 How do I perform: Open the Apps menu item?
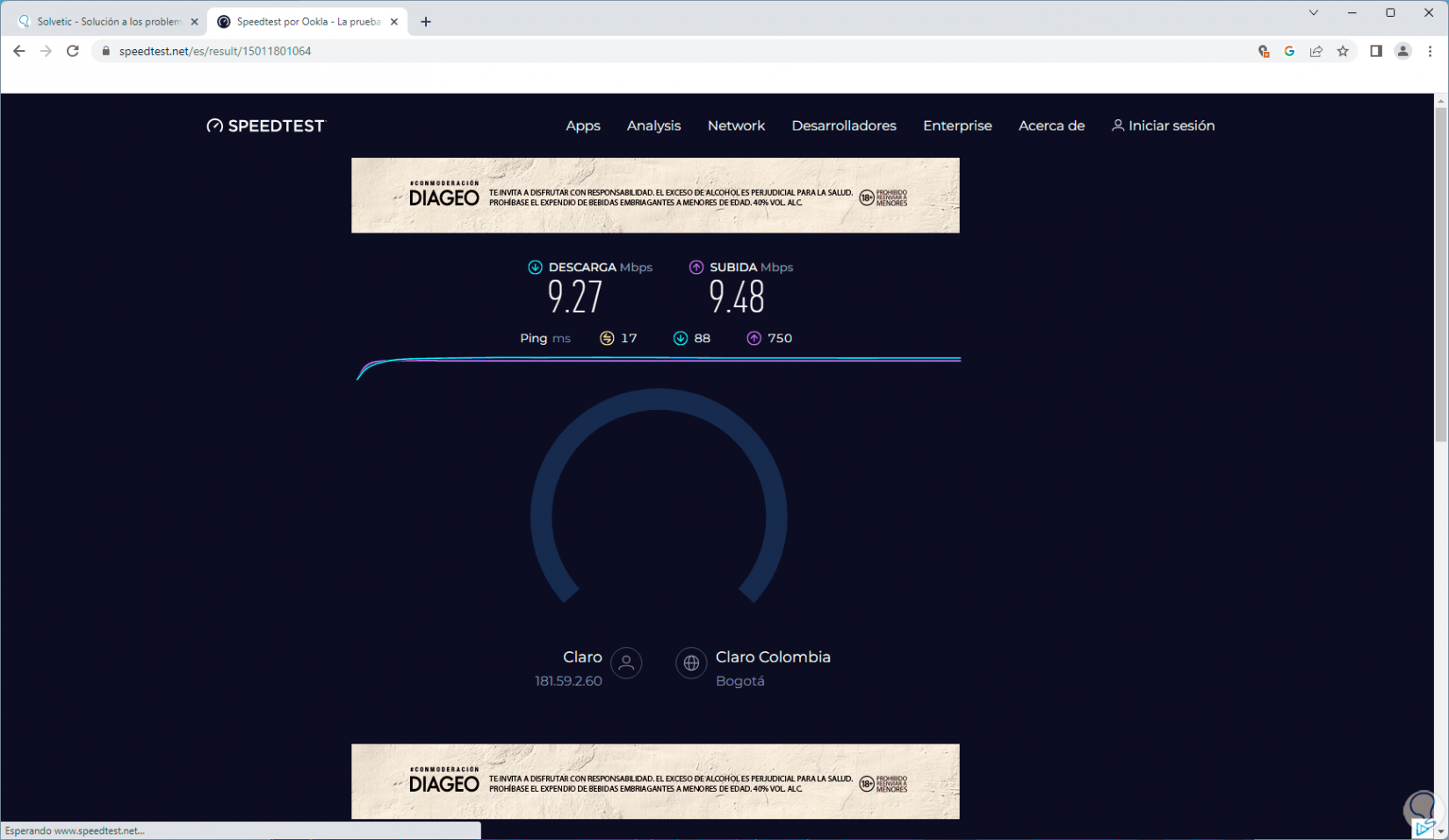coord(583,126)
